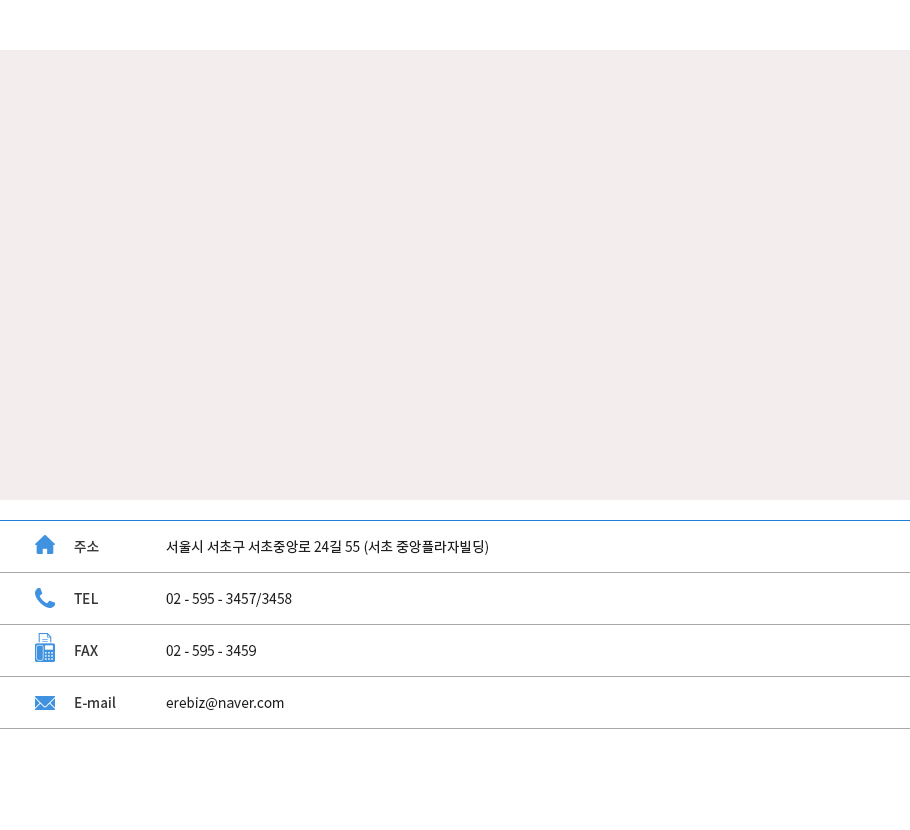Screen dimensions: 910x830
Task: Click the fax machine icon
Action: pos(45,648)
